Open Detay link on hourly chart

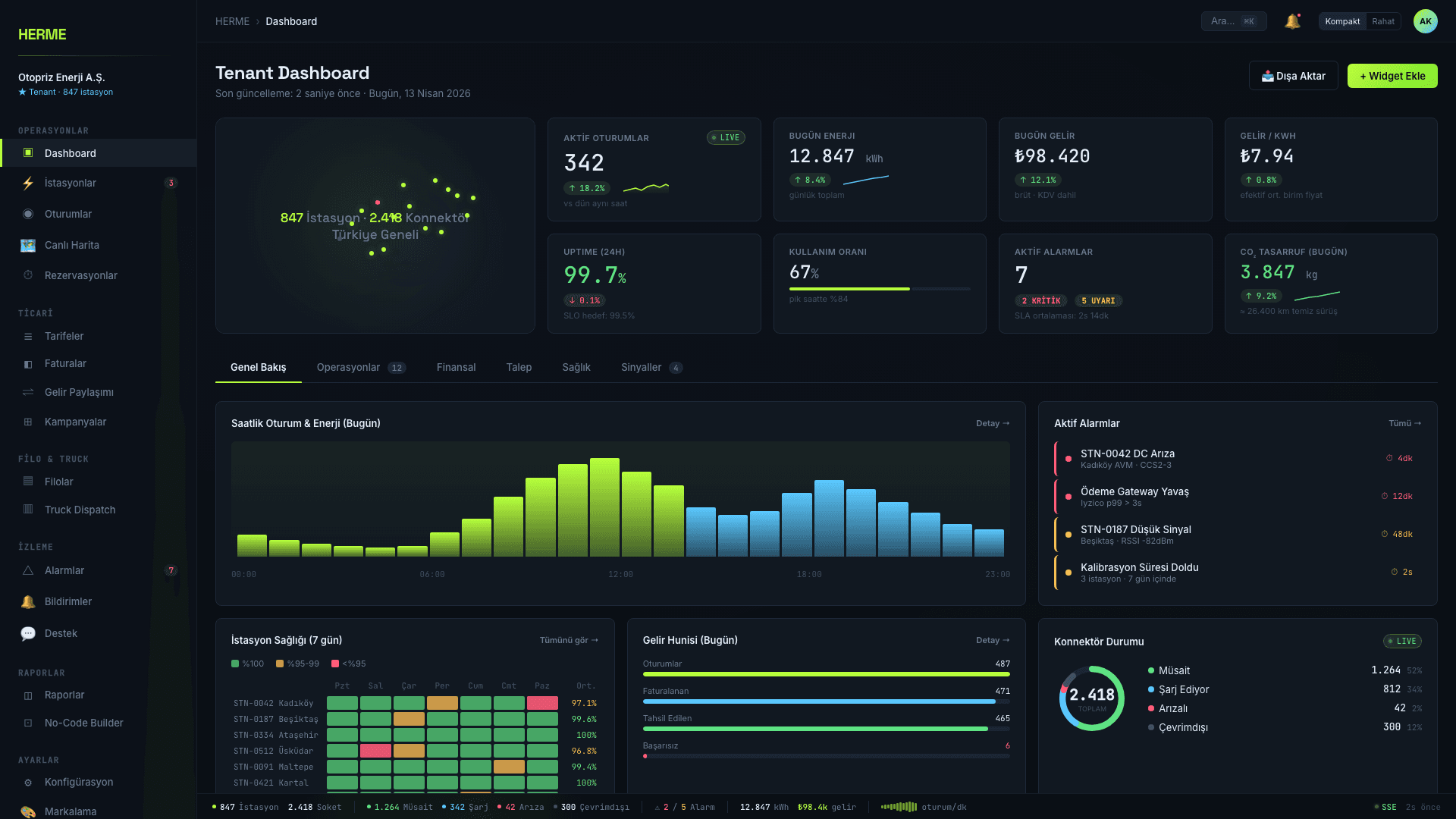(993, 423)
